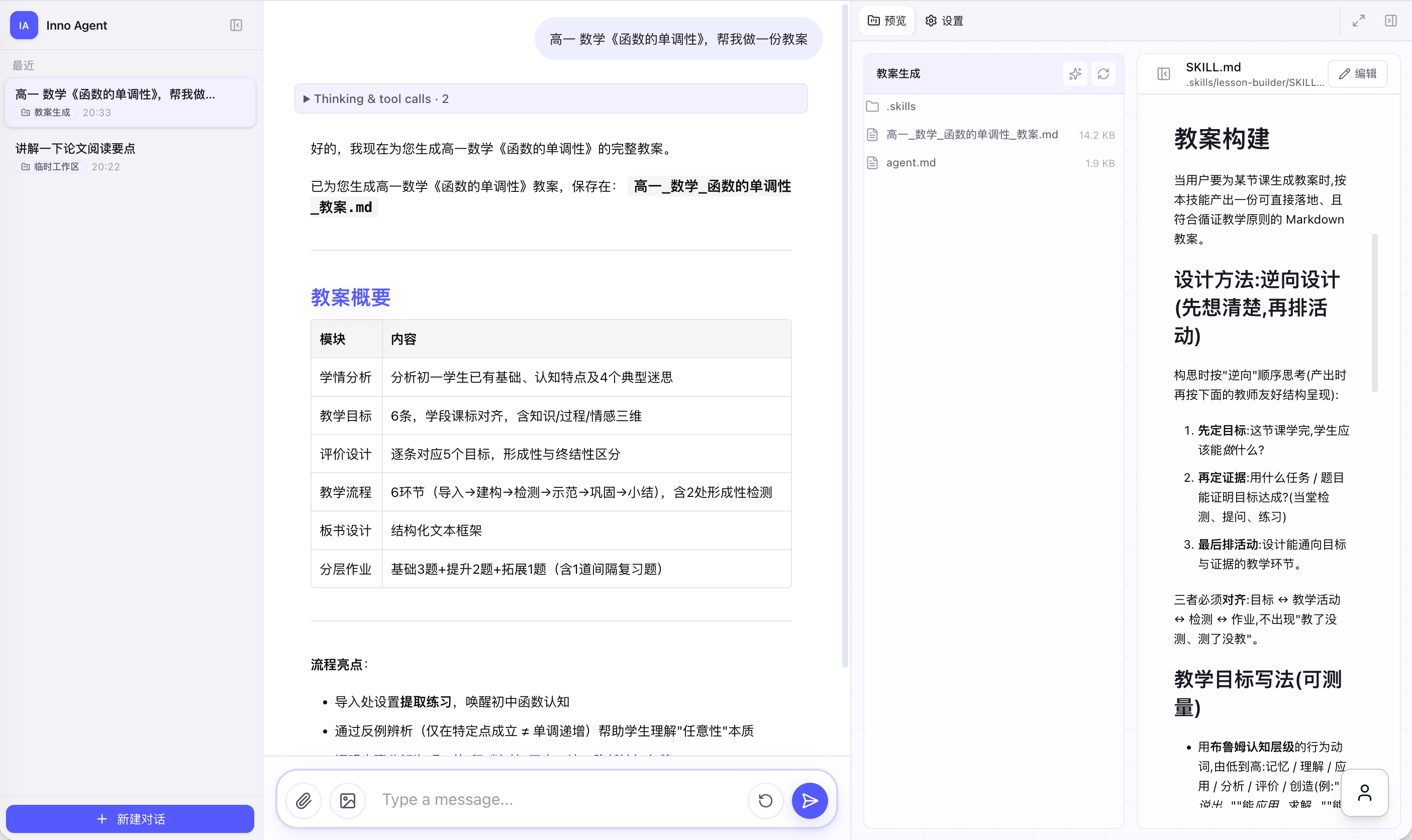Click the Inno Agent IA logo

pos(24,26)
